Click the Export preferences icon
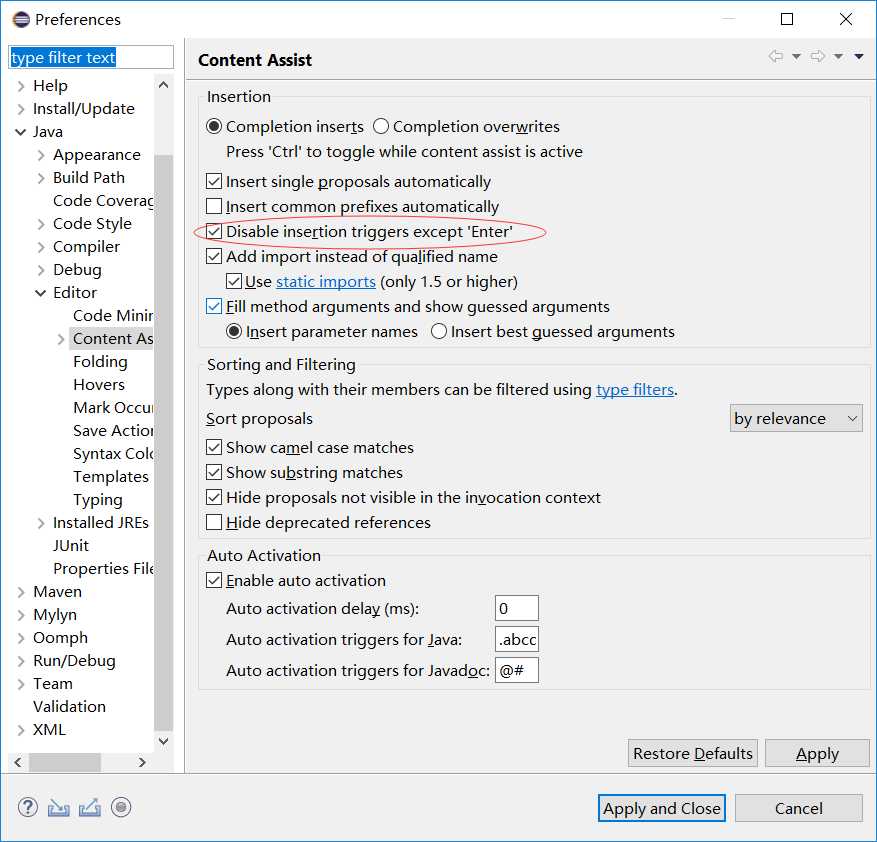The height and width of the screenshot is (842, 877). pyautogui.click(x=90, y=807)
